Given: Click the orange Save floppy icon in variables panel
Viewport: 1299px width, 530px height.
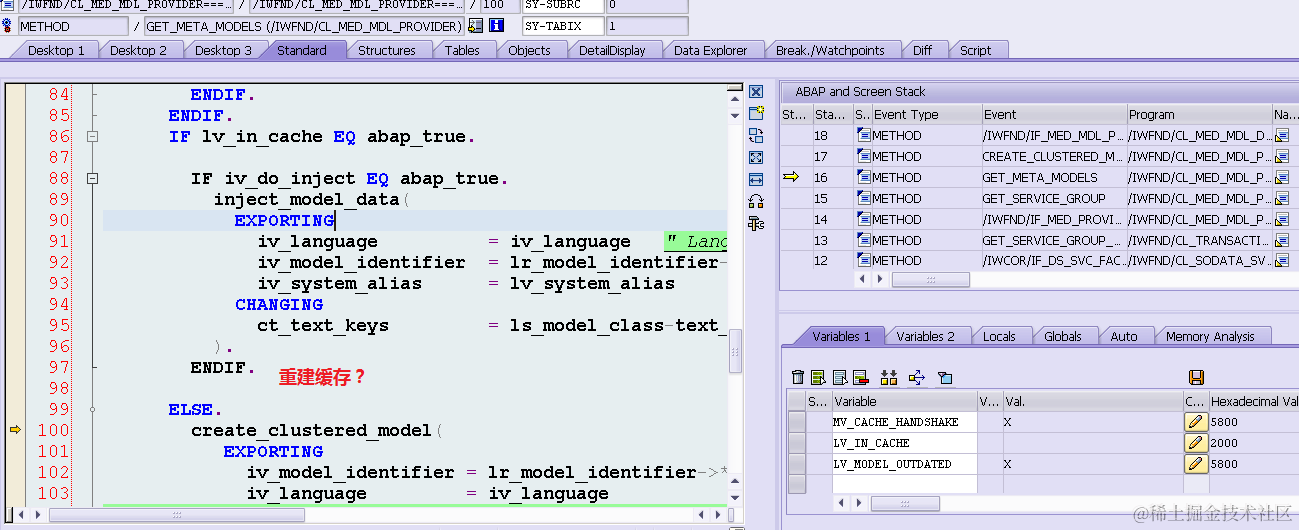Looking at the screenshot, I should point(1196,377).
